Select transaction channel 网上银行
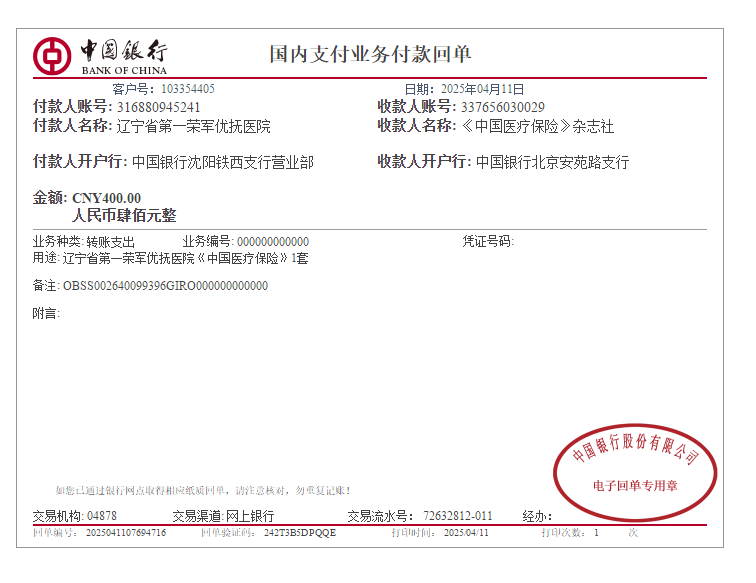This screenshot has height=583, width=756. [x=250, y=516]
